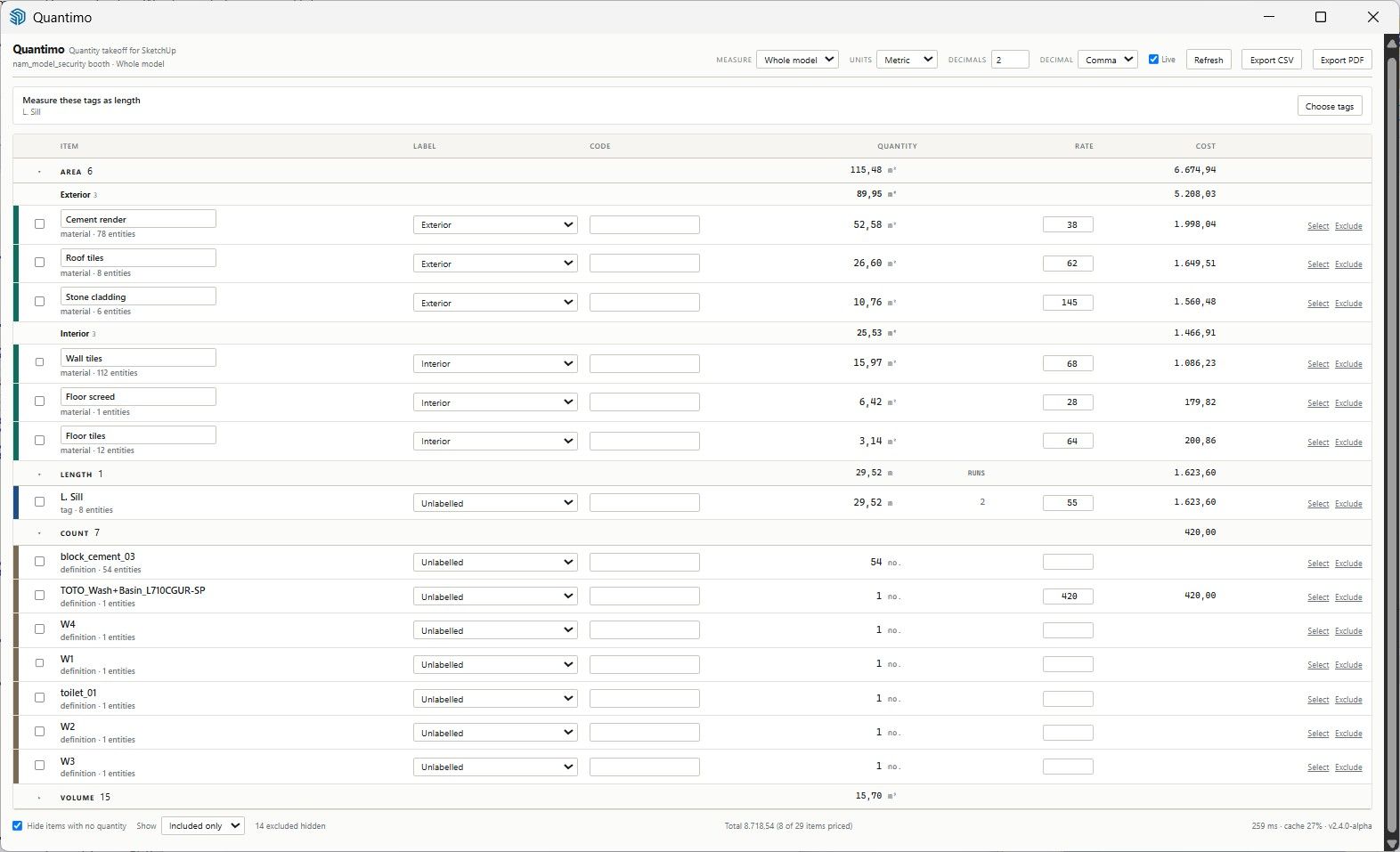Click the QUANTITY column header

pyautogui.click(x=897, y=146)
